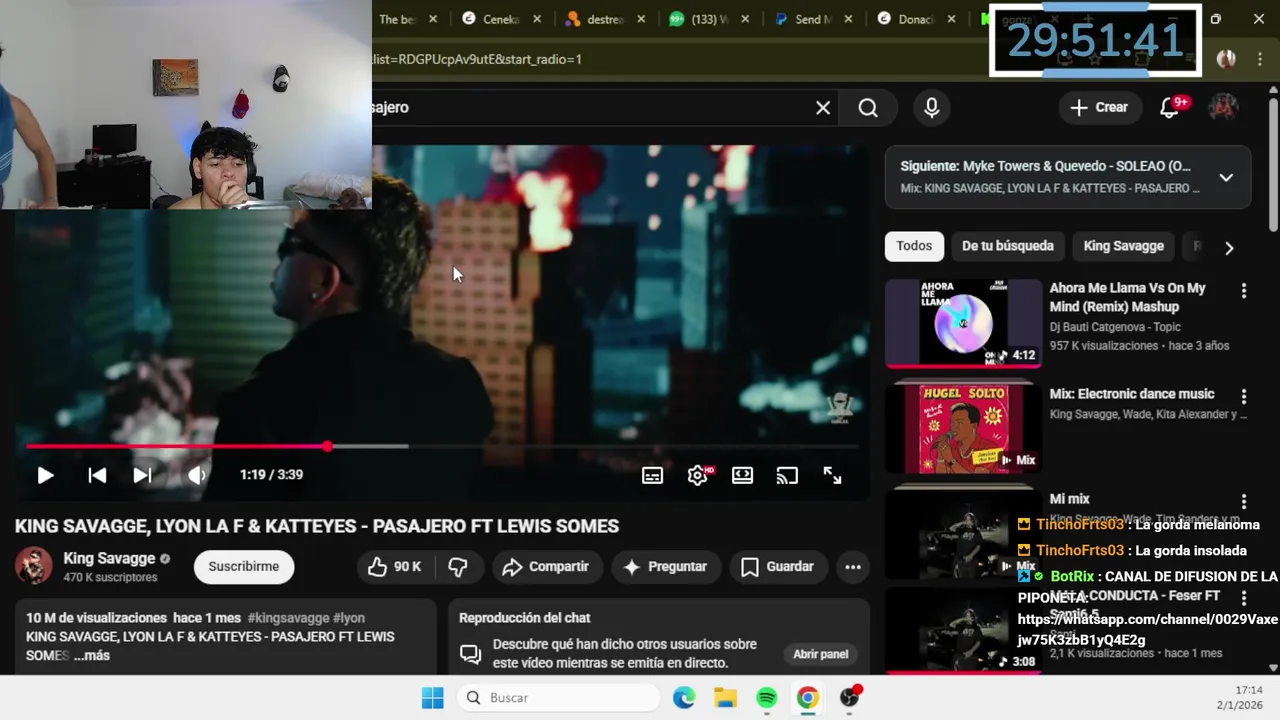Viewport: 1280px width, 720px height.
Task: Select the De tu búsqueda chip
Action: point(1007,246)
